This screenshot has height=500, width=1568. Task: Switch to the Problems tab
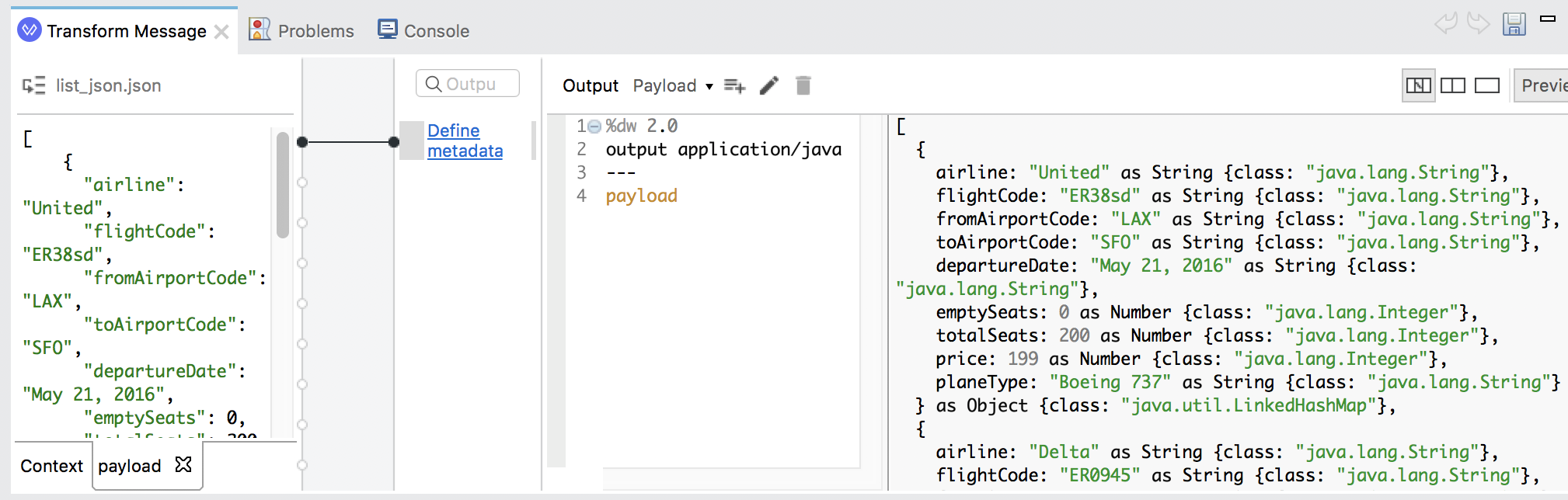301,30
